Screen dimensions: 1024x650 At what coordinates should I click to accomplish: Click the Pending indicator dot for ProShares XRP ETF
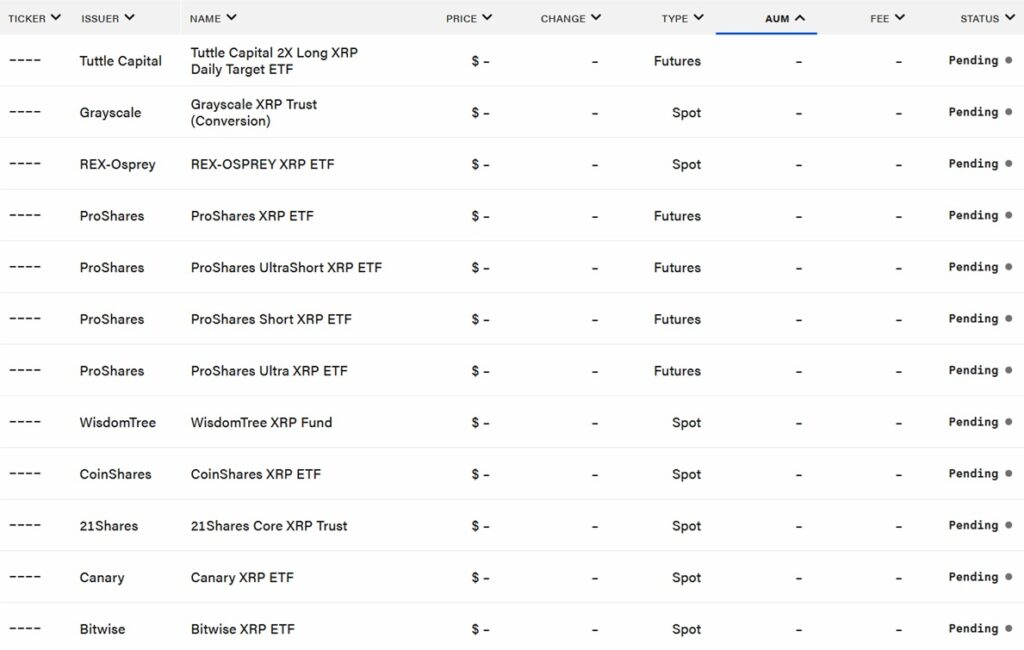[1011, 215]
